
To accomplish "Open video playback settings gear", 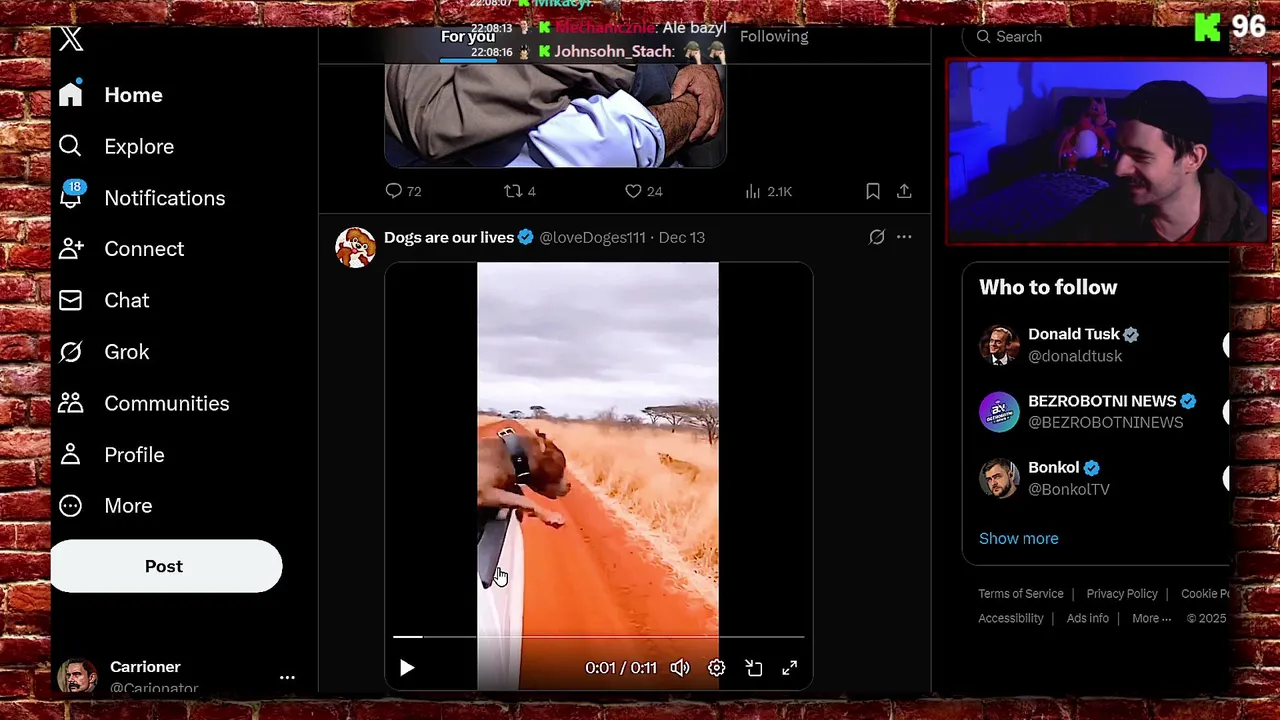I will pyautogui.click(x=717, y=668).
